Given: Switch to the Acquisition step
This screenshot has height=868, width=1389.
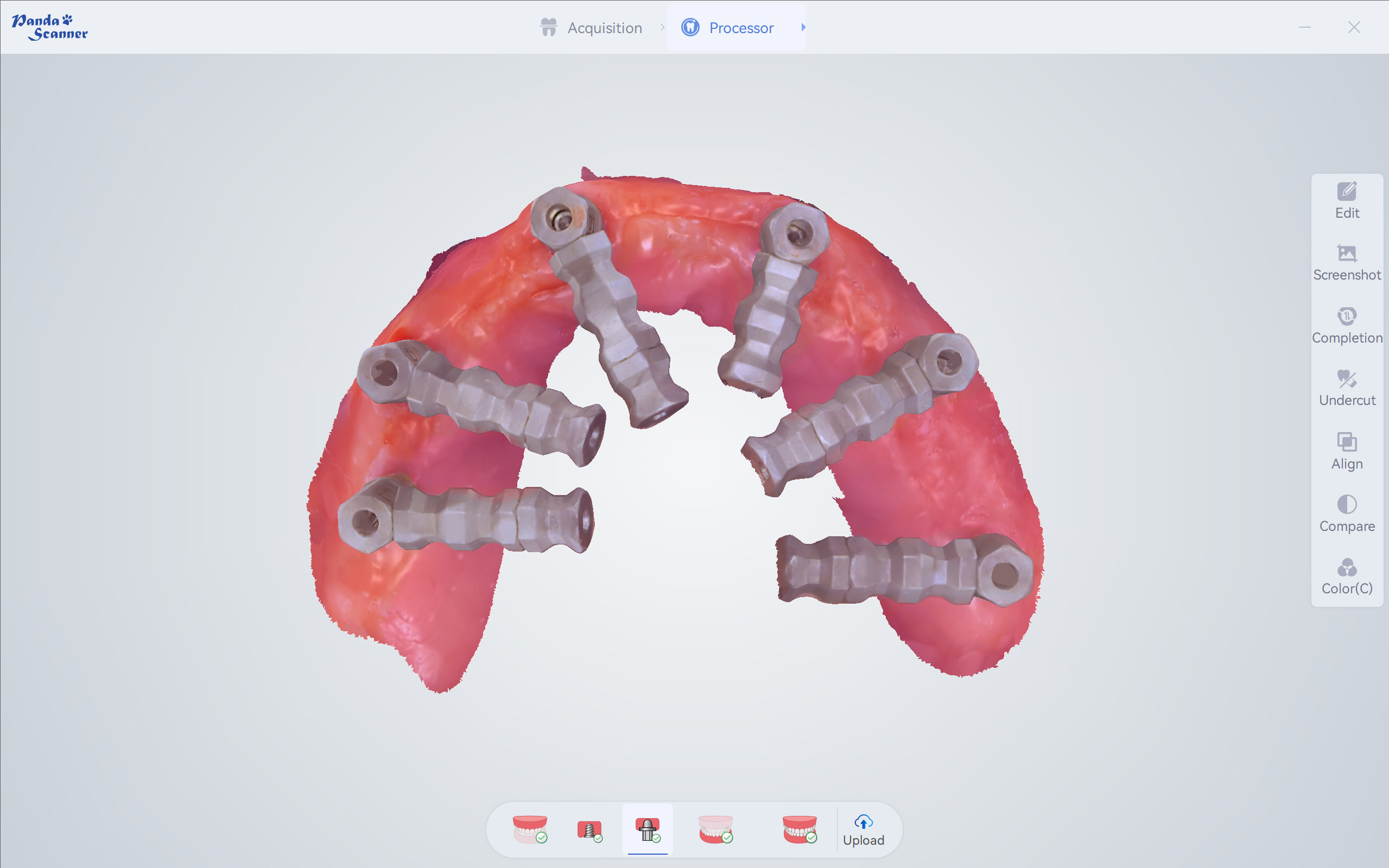Looking at the screenshot, I should click(591, 28).
